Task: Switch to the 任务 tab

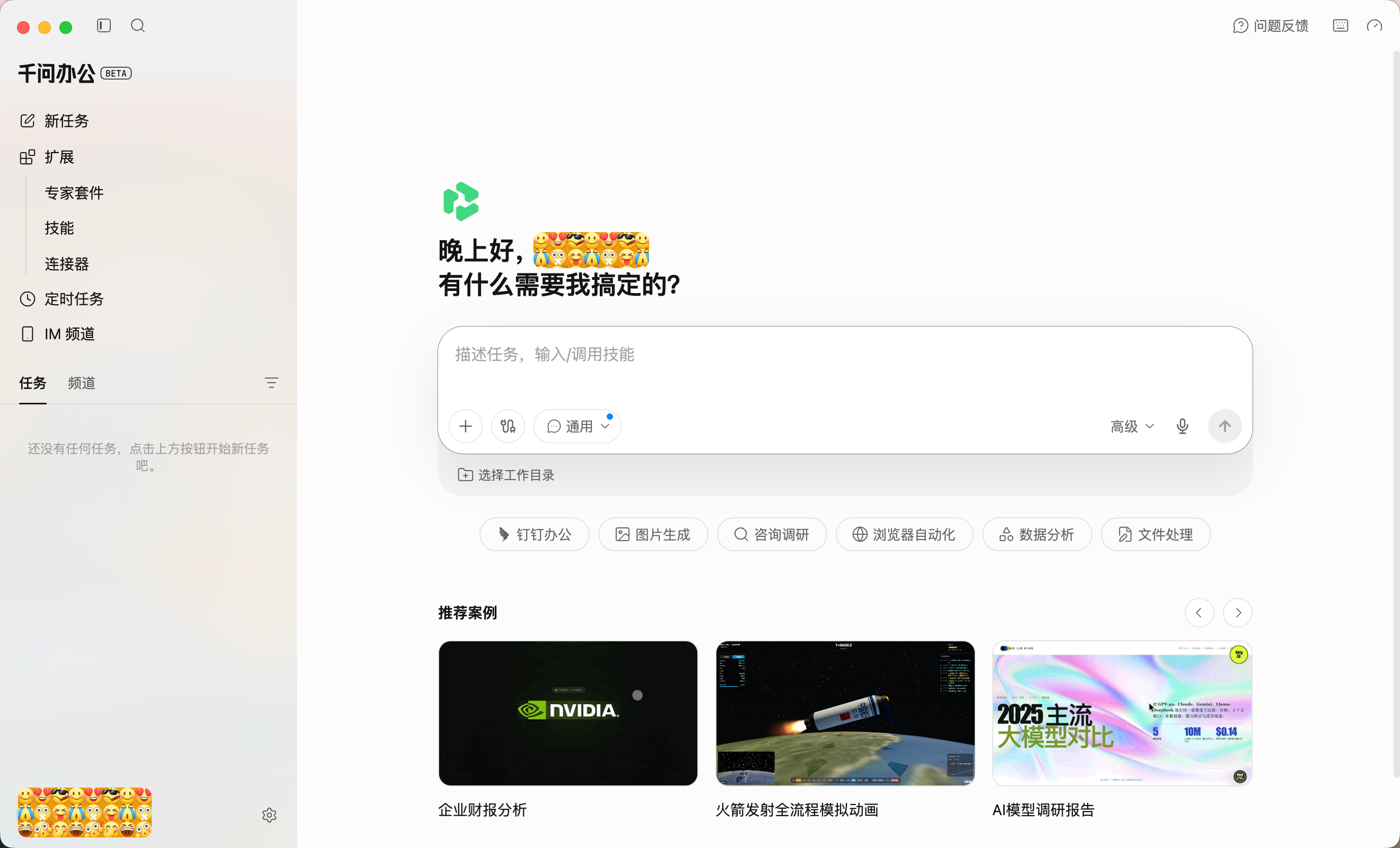Action: (x=32, y=383)
